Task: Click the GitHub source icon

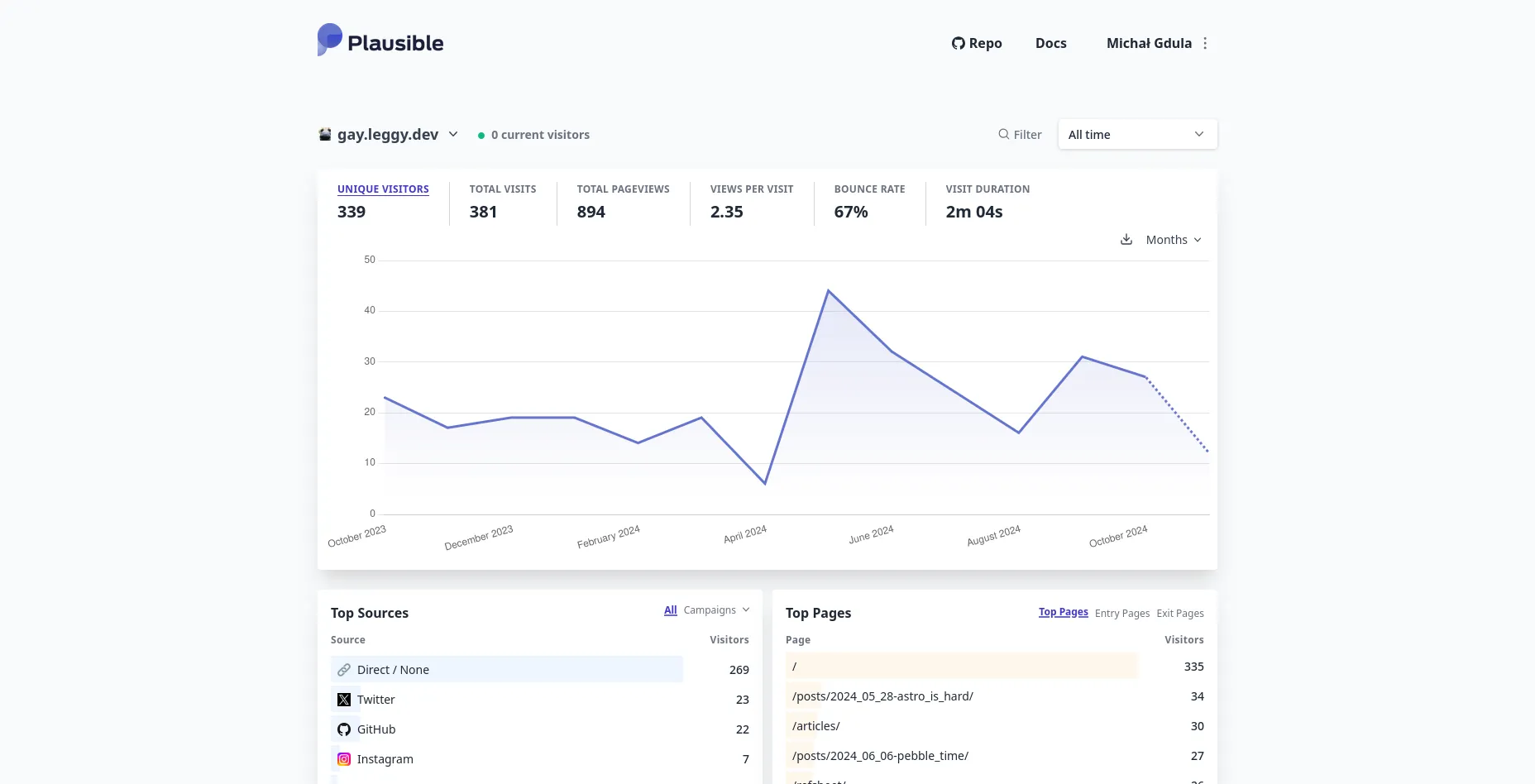Action: 344,729
